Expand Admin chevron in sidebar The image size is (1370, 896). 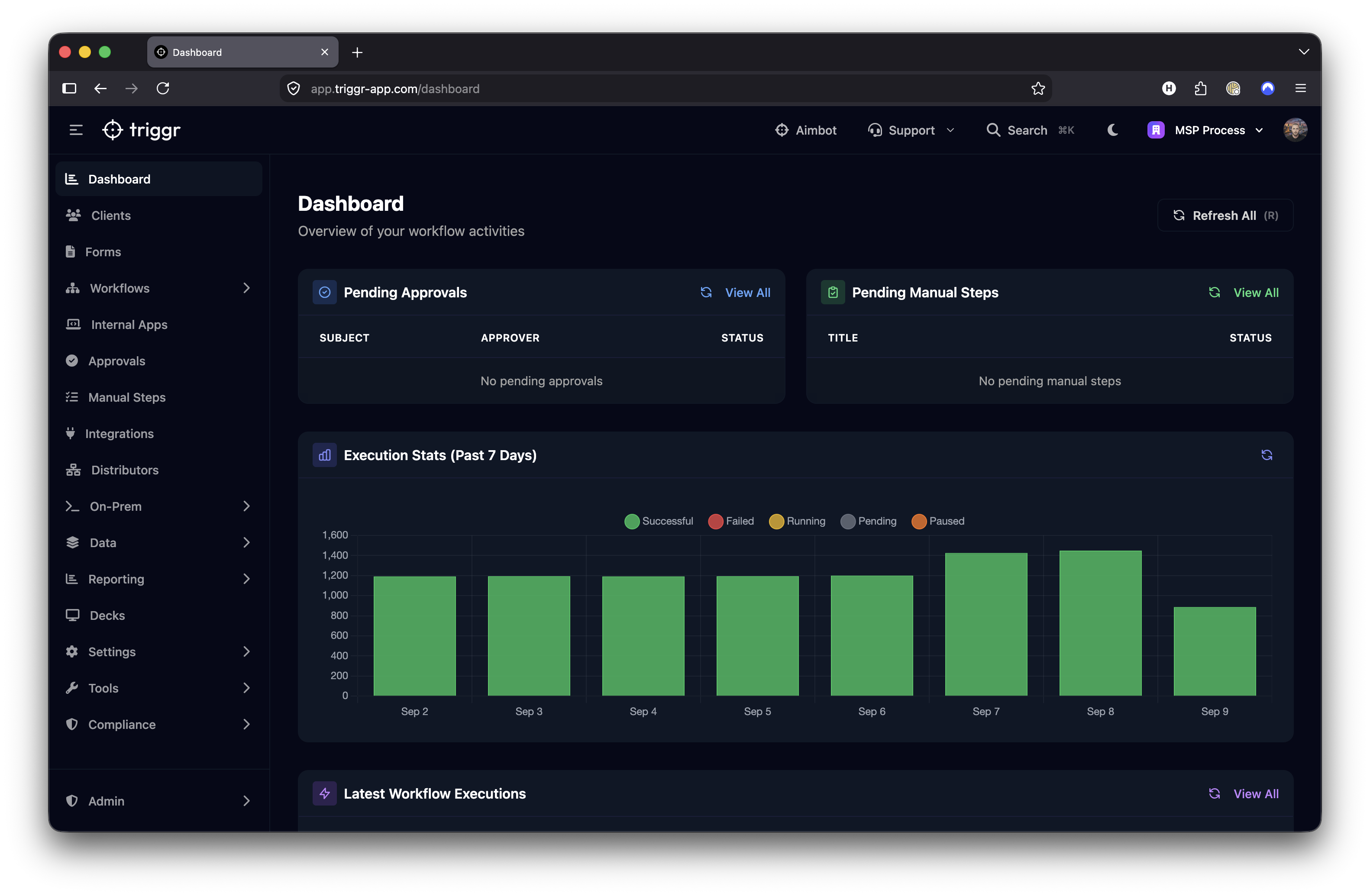tap(246, 800)
